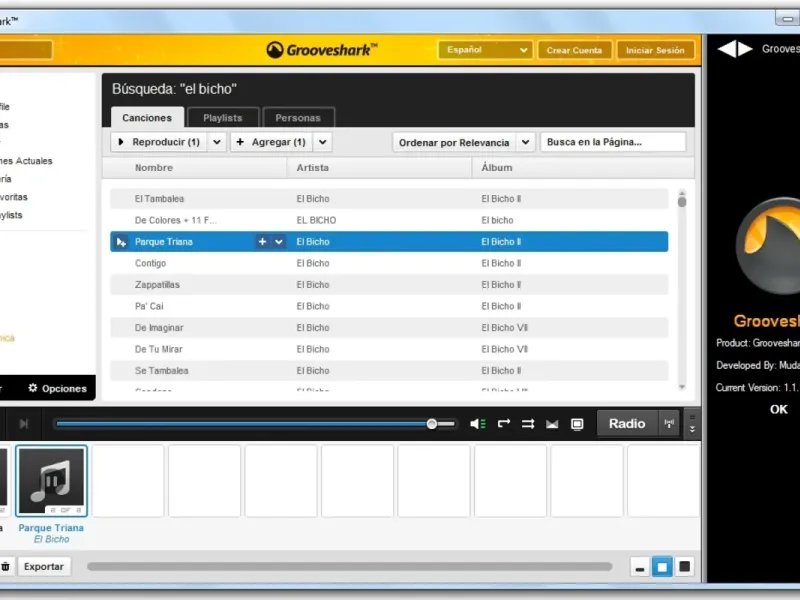Select the Zappatillas song row
This screenshot has width=800, height=600.
(x=389, y=284)
